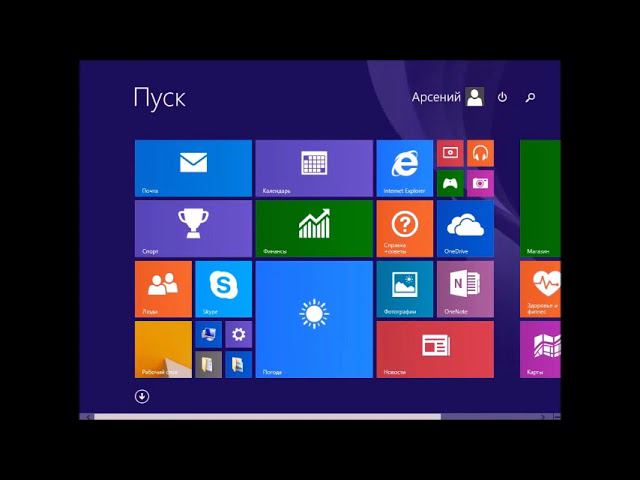
Task: Open the Погода weather tile
Action: point(314,319)
